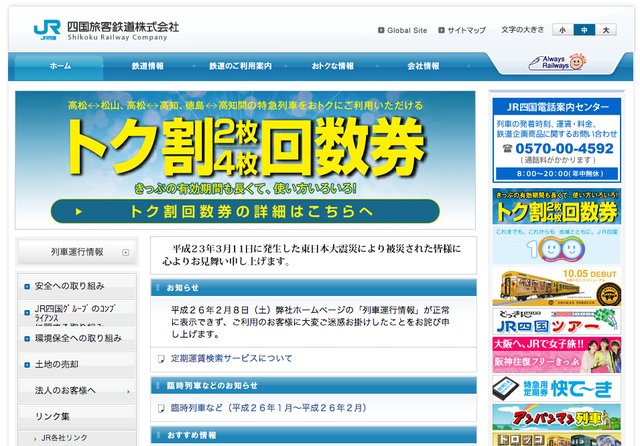Click the bullet icon beside 土地の売却

27,365
